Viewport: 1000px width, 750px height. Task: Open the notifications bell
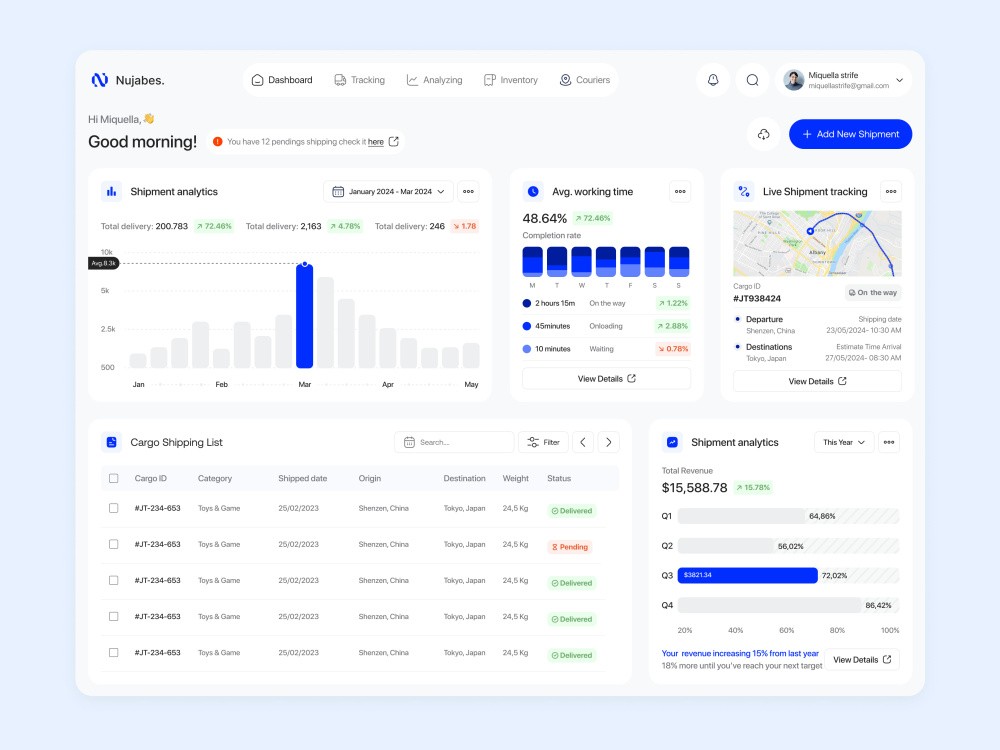[713, 80]
